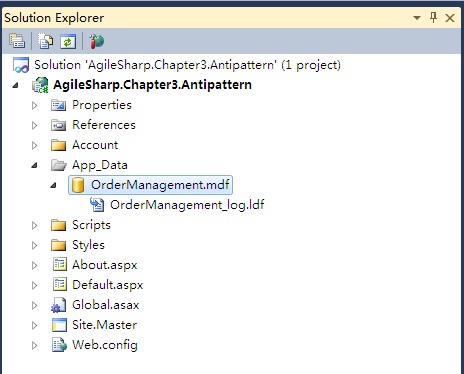Select the Global.asax file name
This screenshot has height=374, width=464.
(x=105, y=305)
